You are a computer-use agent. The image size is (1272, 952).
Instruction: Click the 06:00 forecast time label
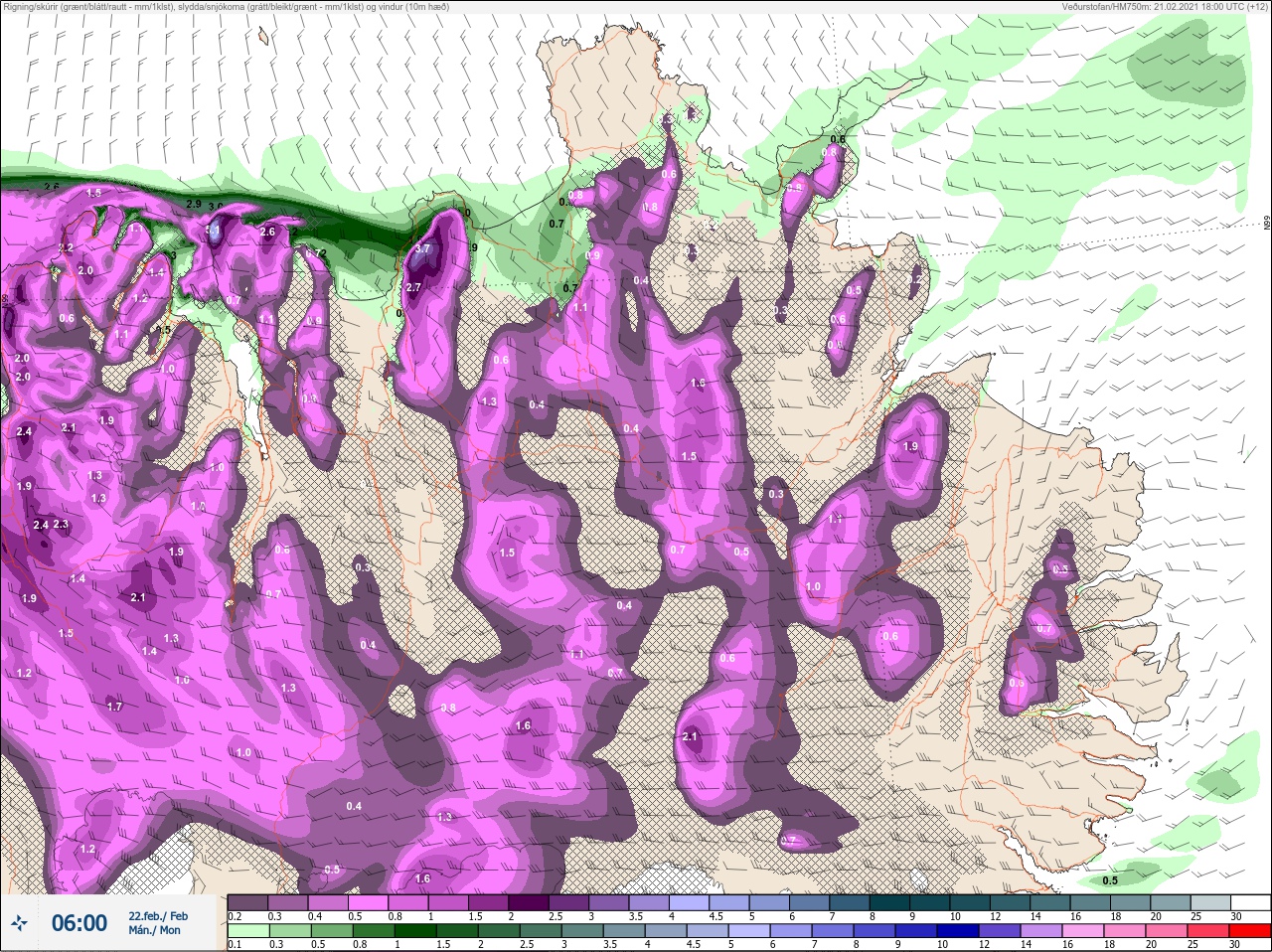point(79,923)
